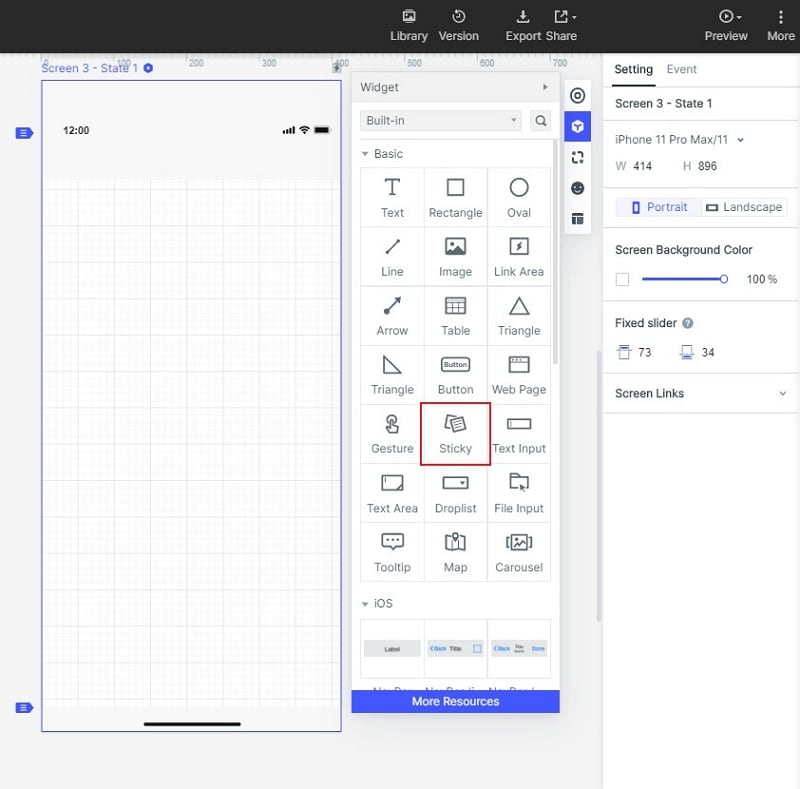Edit the bottom fixed slider value 34
This screenshot has height=789, width=800.
tap(708, 353)
